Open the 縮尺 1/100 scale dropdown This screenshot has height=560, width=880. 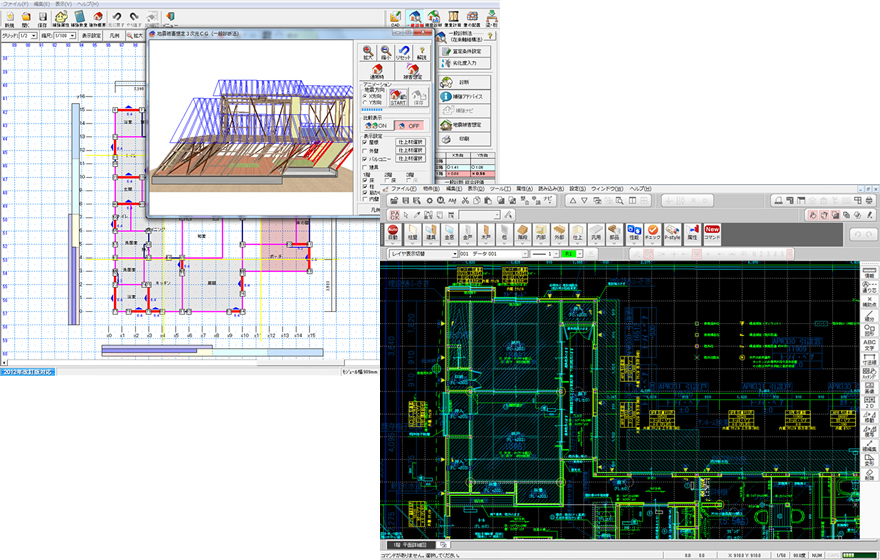[72, 36]
